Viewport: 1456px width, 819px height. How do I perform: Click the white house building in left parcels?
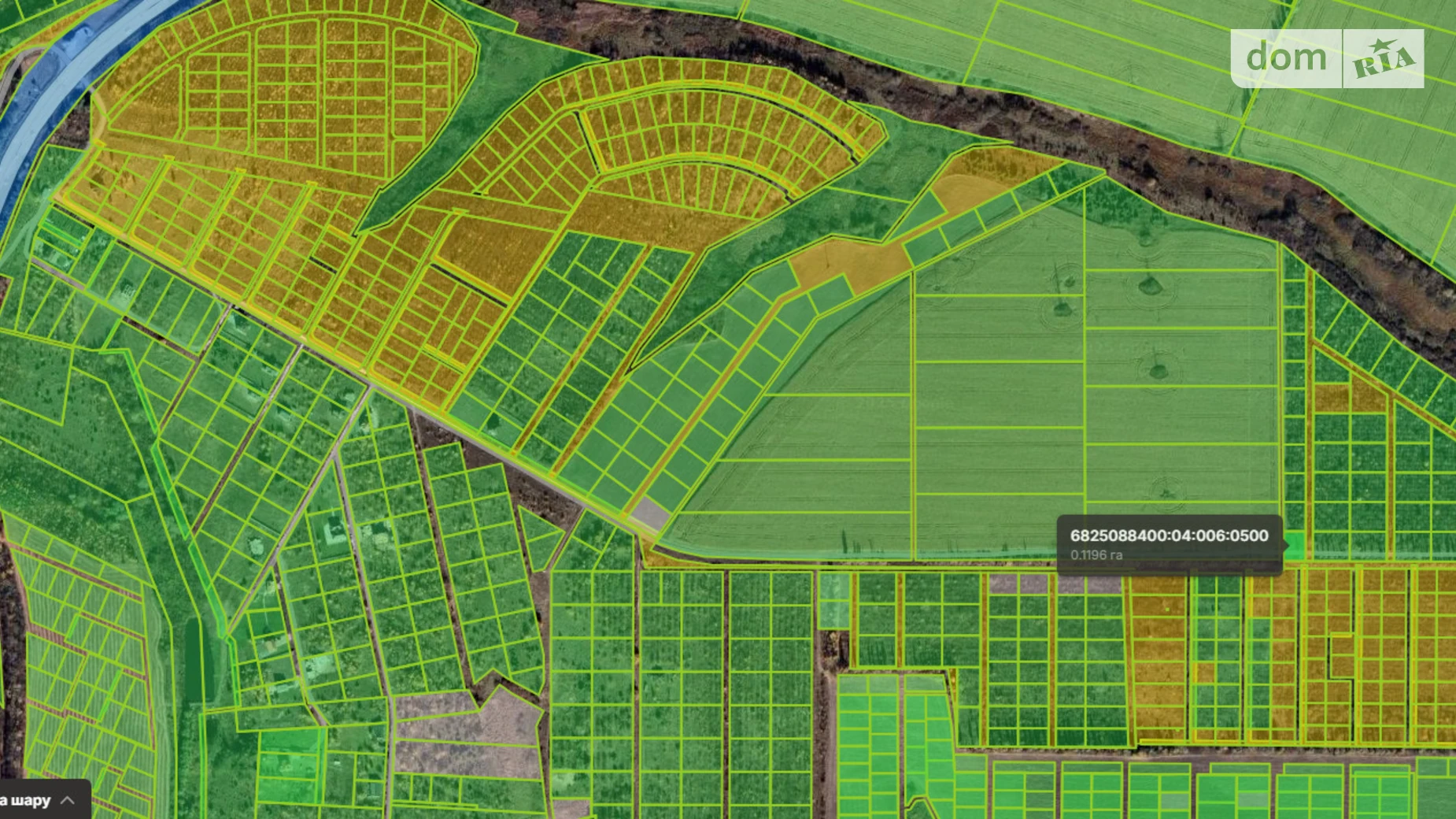[x=334, y=528]
